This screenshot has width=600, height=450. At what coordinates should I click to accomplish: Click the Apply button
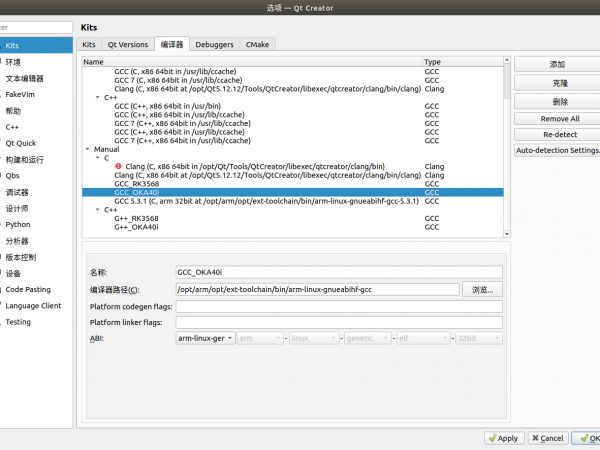click(503, 438)
